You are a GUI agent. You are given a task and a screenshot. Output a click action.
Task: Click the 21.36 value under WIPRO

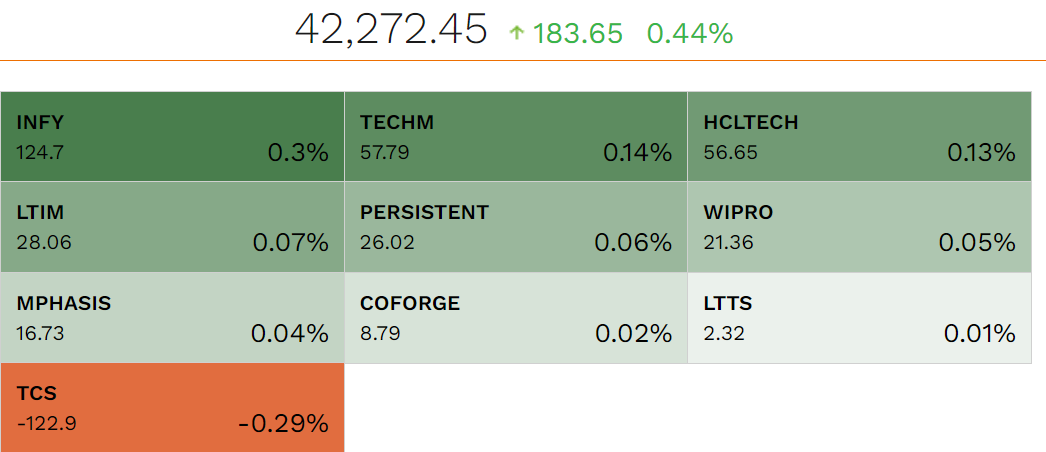[x=728, y=243]
